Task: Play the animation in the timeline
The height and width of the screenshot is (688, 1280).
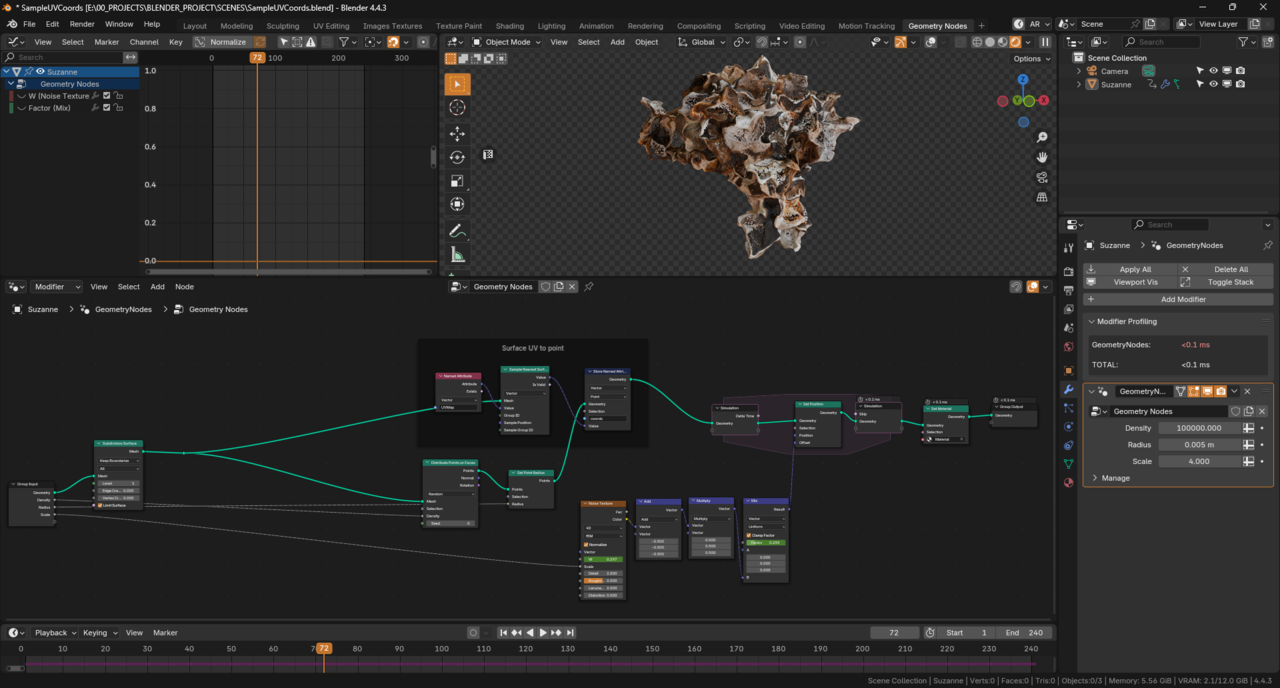Action: (x=543, y=633)
